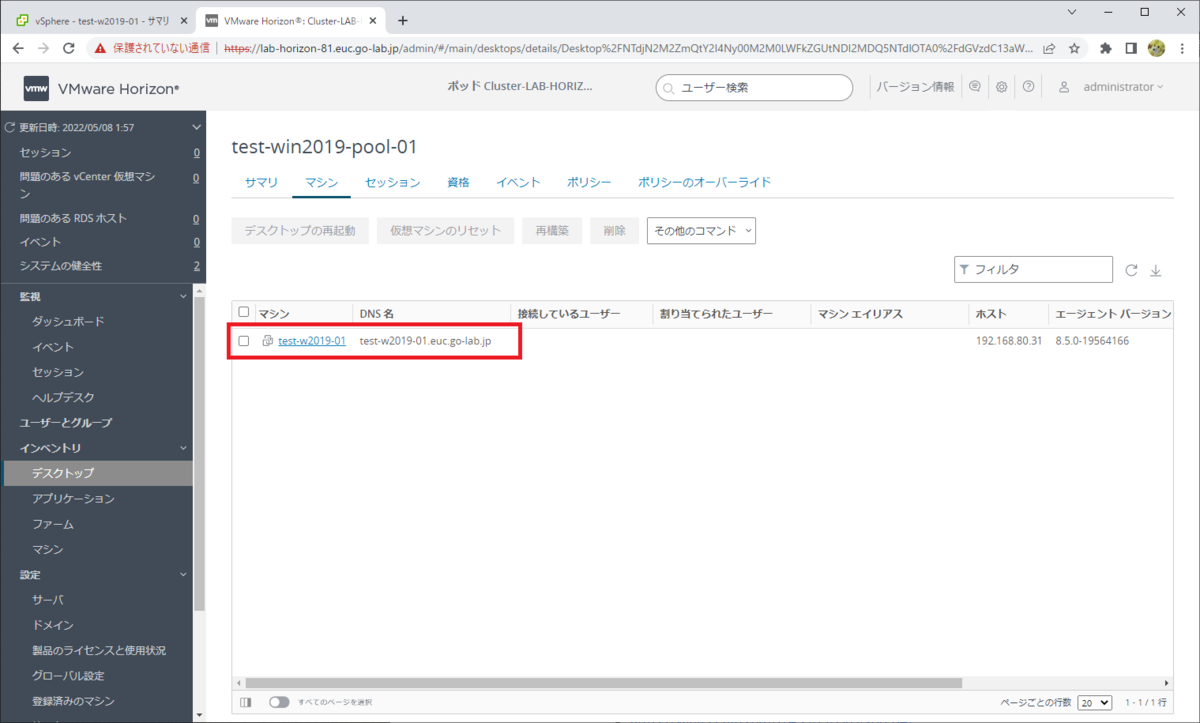Open ヘルプデスク in the sidebar
The height and width of the screenshot is (723, 1200).
[63, 398]
